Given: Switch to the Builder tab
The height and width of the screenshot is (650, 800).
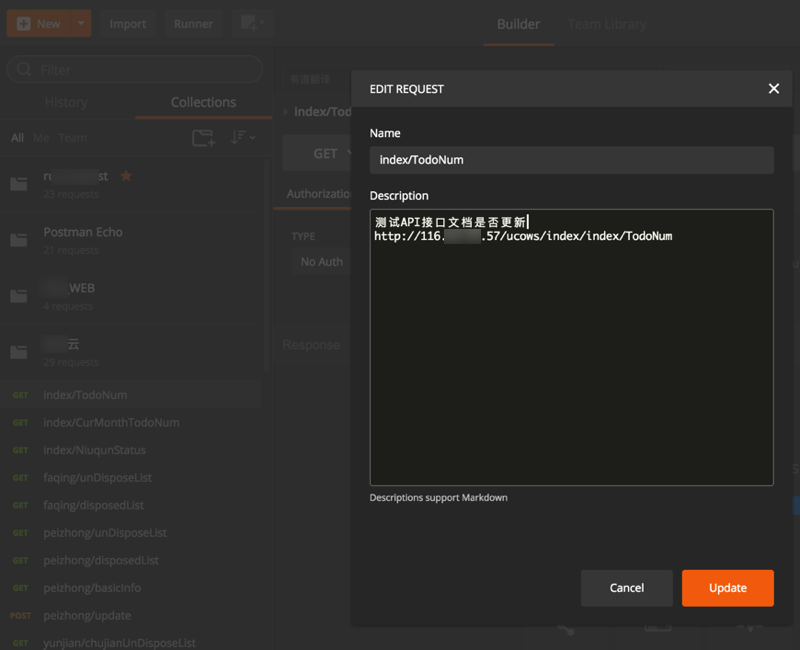Looking at the screenshot, I should (518, 24).
